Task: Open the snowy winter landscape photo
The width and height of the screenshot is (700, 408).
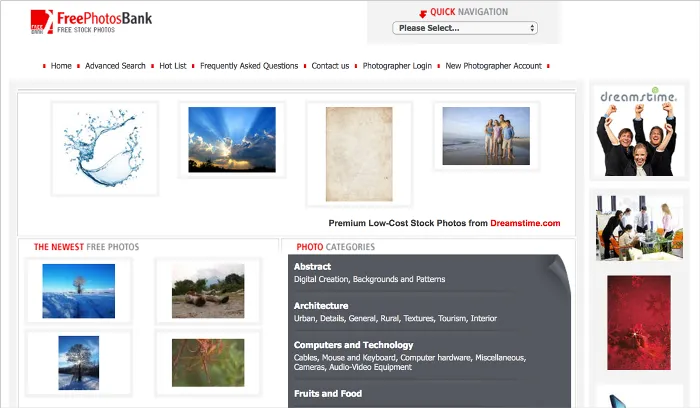Action: 79,291
